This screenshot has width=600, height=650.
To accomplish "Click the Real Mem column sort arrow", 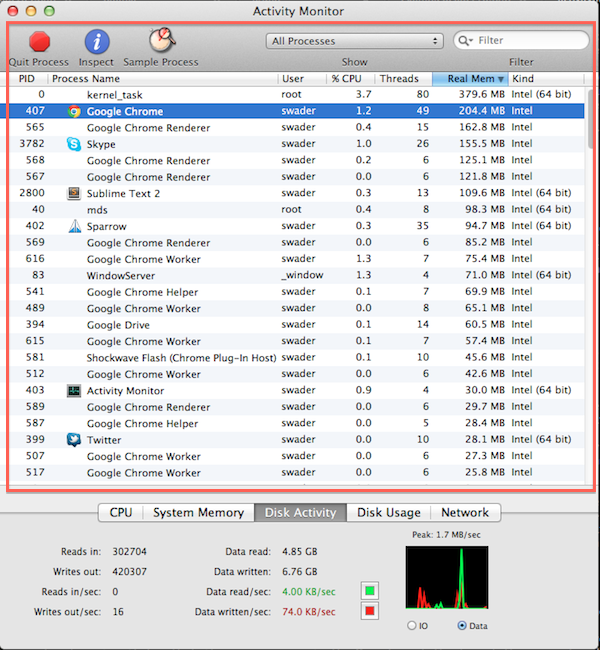I will 501,79.
